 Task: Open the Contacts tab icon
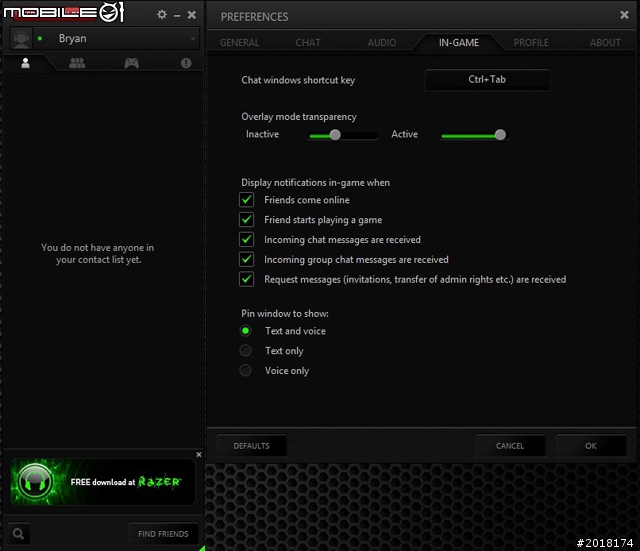pos(25,63)
